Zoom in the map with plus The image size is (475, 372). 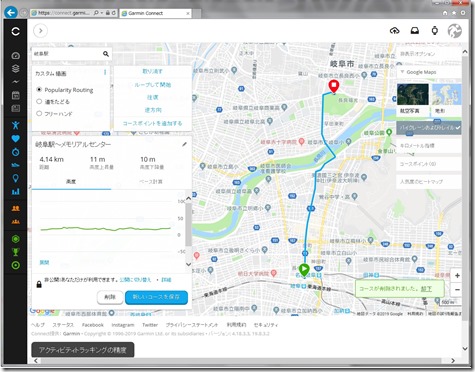[457, 276]
